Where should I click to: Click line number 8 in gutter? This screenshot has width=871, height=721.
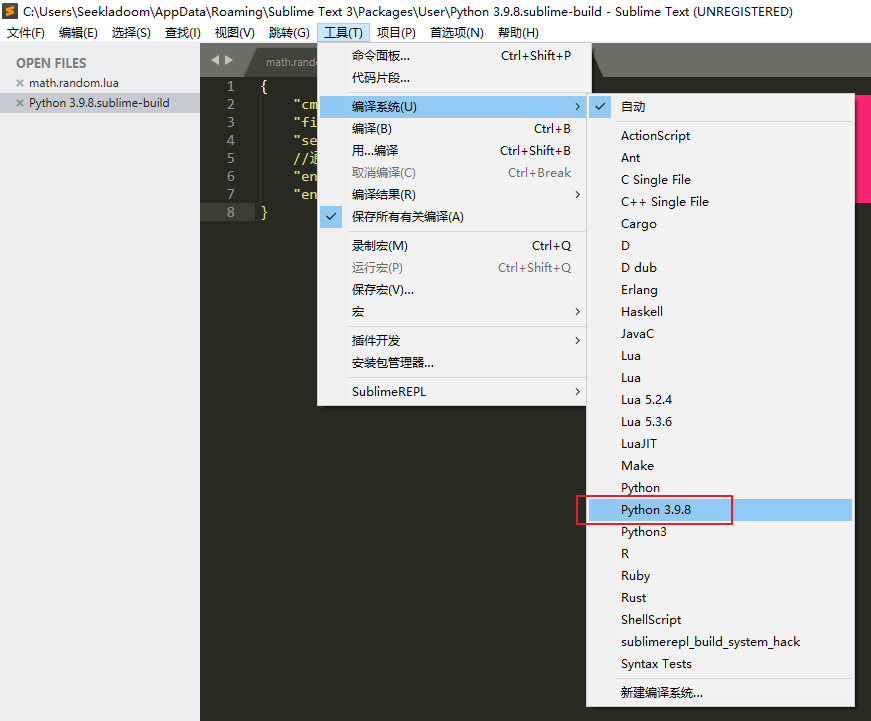point(231,212)
